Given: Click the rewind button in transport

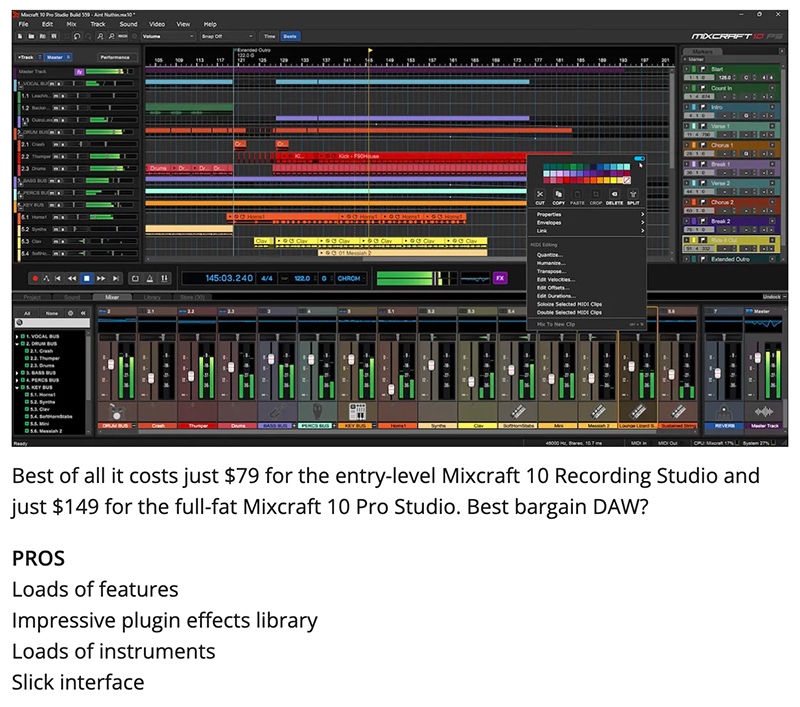Looking at the screenshot, I should pos(72,279).
